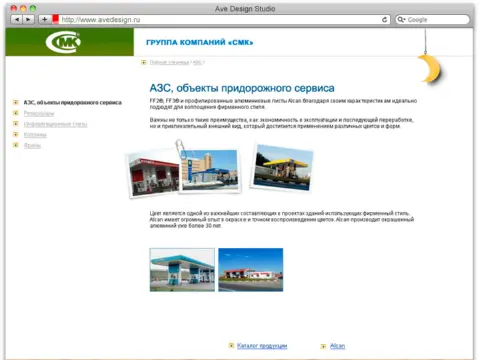This screenshot has height=360, width=480.
Task: Click bullet icon next to Информационные стелы
Action: click(x=16, y=124)
